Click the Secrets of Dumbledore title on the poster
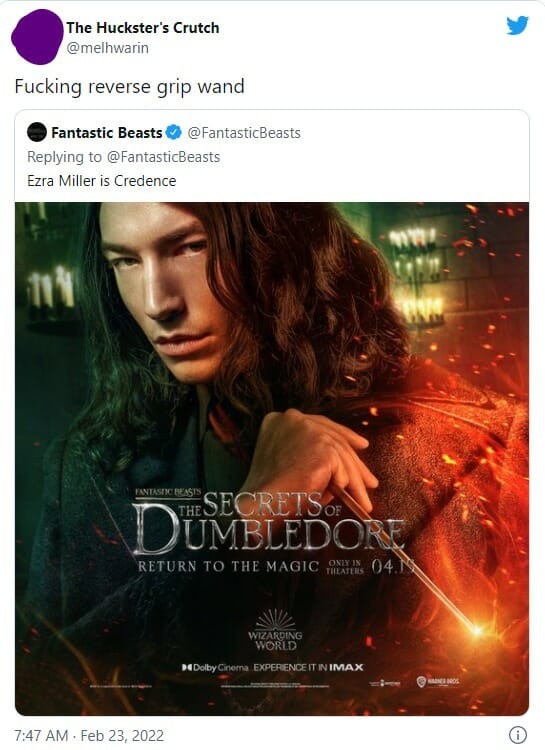Viewport: 545px width, 750px height. point(269,523)
